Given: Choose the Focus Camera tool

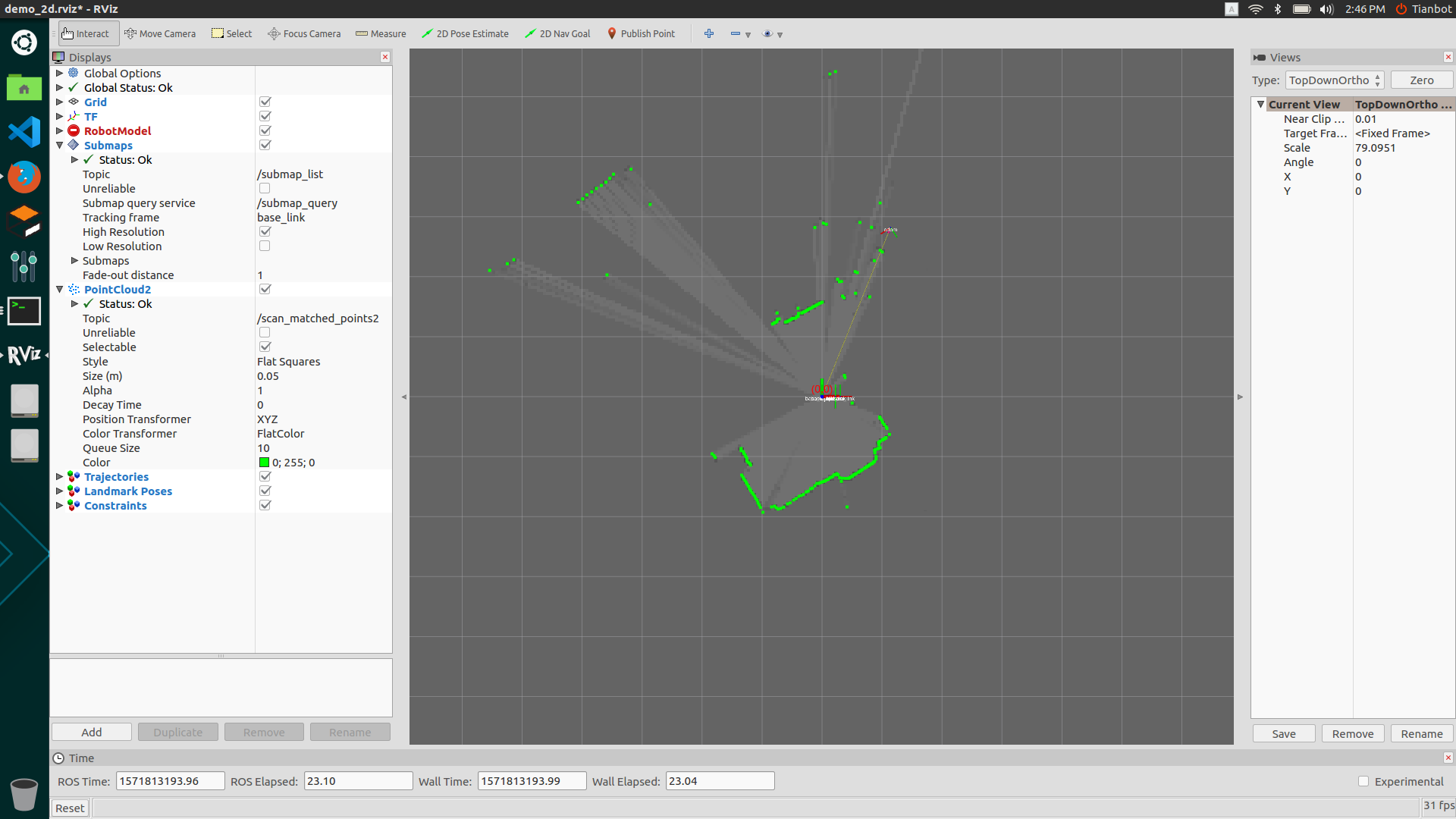Looking at the screenshot, I should point(304,33).
